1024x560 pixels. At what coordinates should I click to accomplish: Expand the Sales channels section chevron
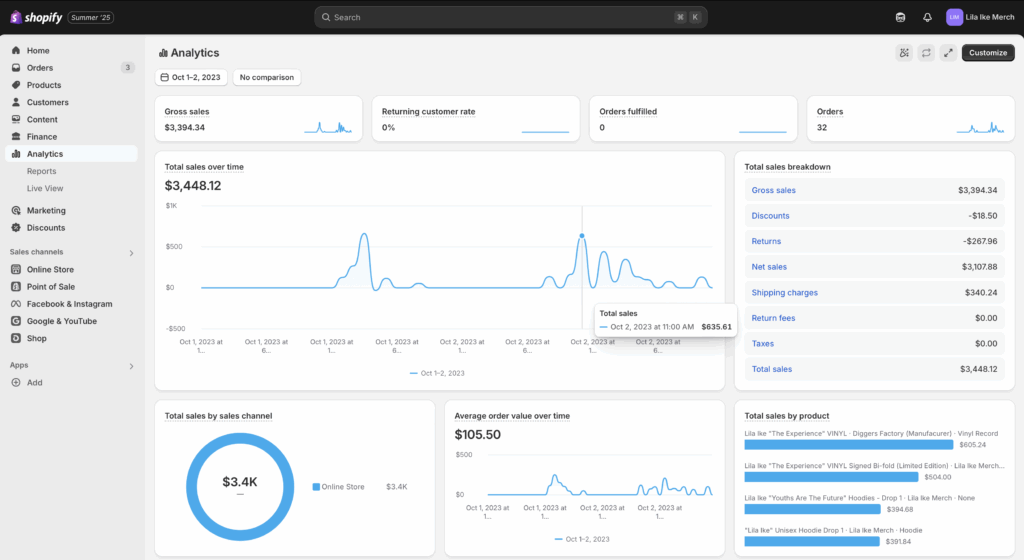(x=131, y=253)
